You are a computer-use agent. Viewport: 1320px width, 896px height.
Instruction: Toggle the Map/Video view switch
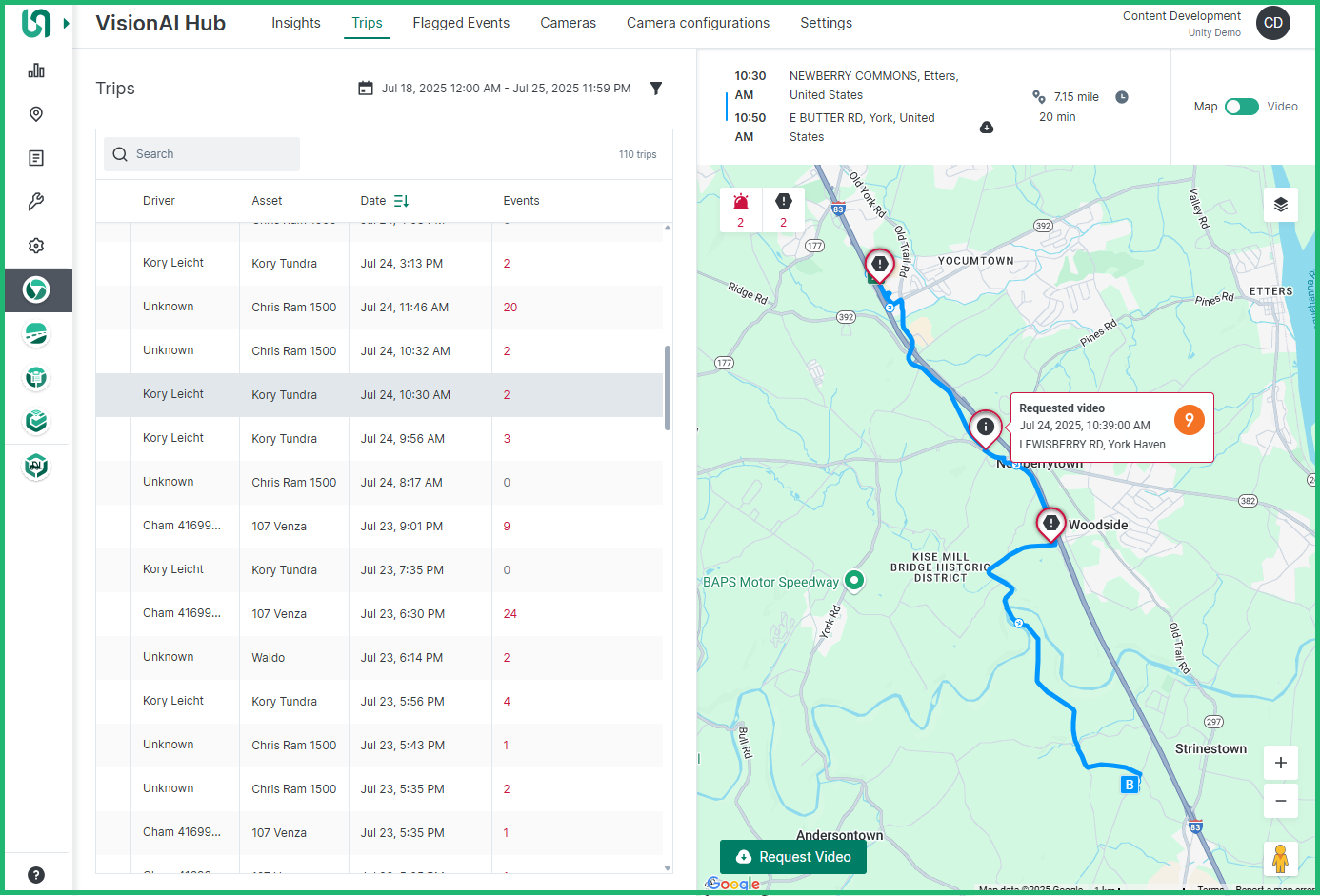pos(1241,107)
